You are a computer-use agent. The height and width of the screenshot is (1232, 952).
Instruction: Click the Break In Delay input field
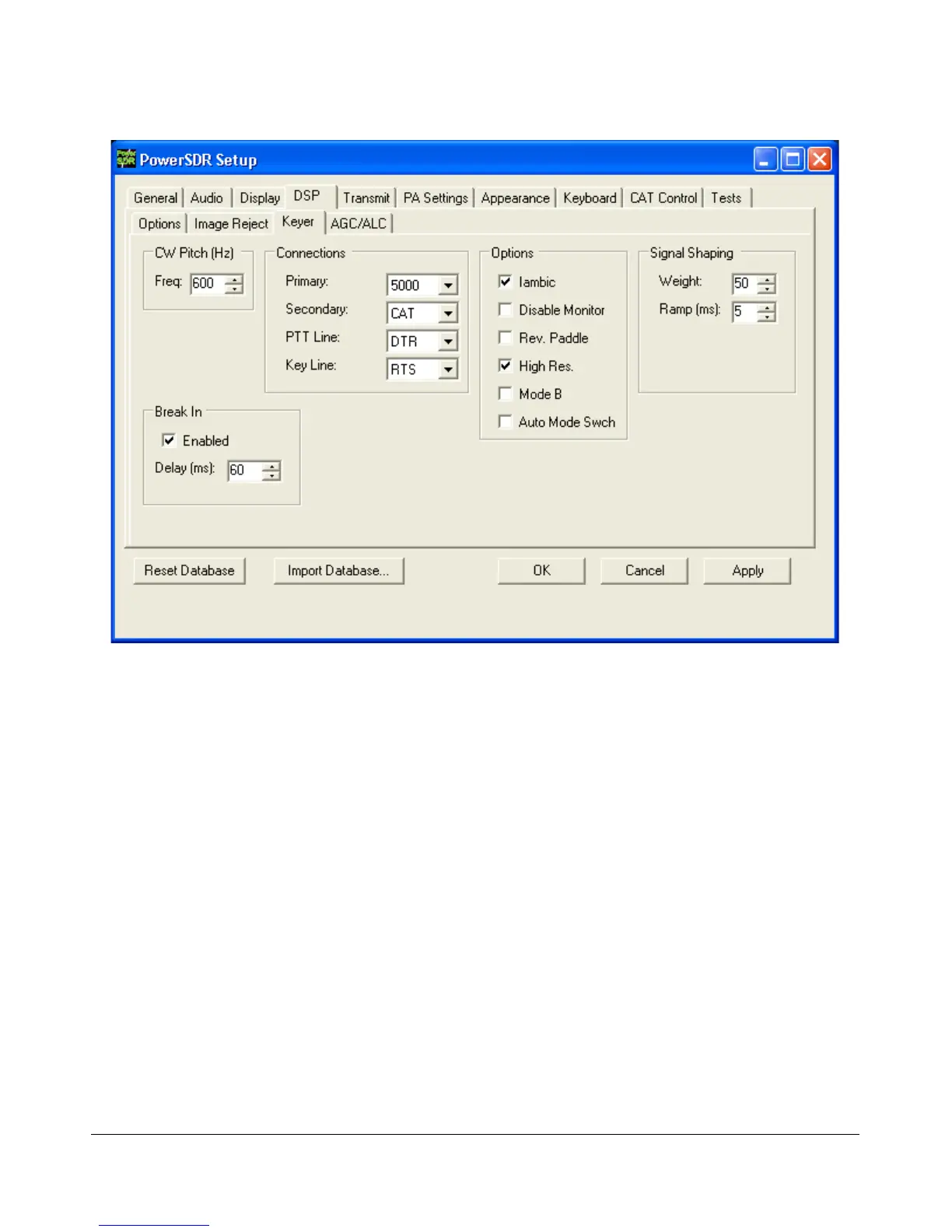[x=245, y=471]
